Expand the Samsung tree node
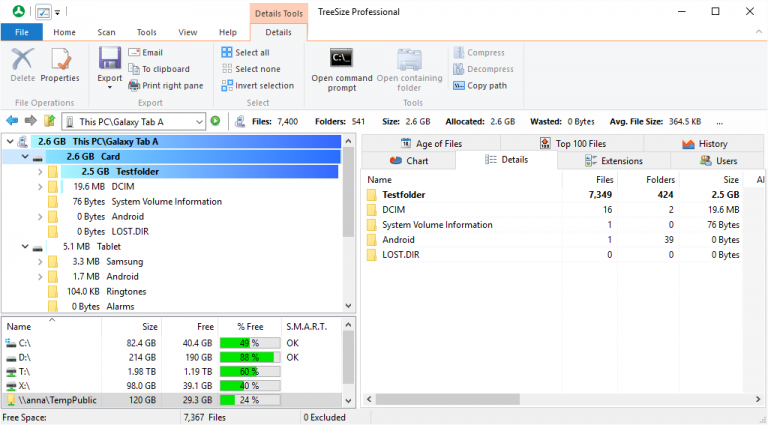The image size is (768, 425). 40,262
